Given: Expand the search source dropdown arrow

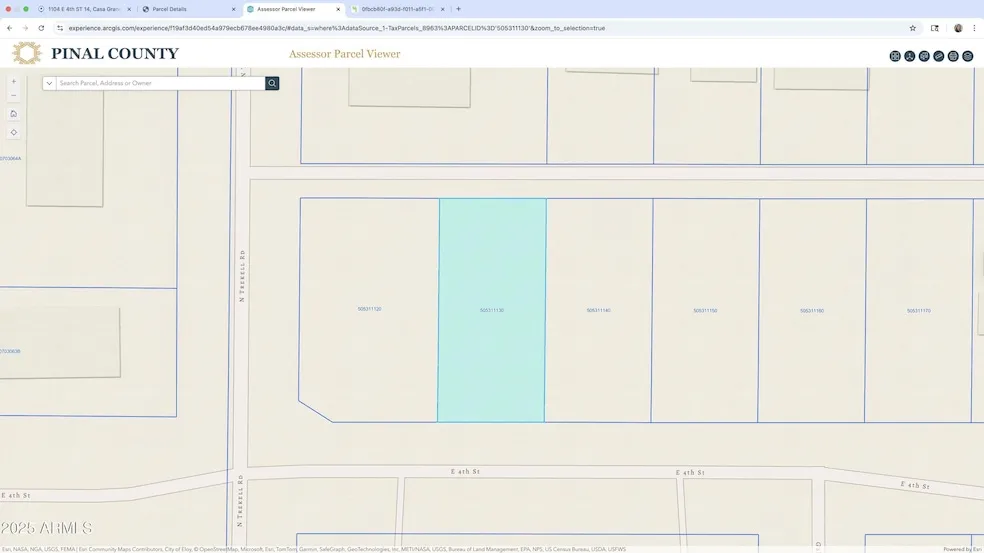Looking at the screenshot, I should 49,83.
